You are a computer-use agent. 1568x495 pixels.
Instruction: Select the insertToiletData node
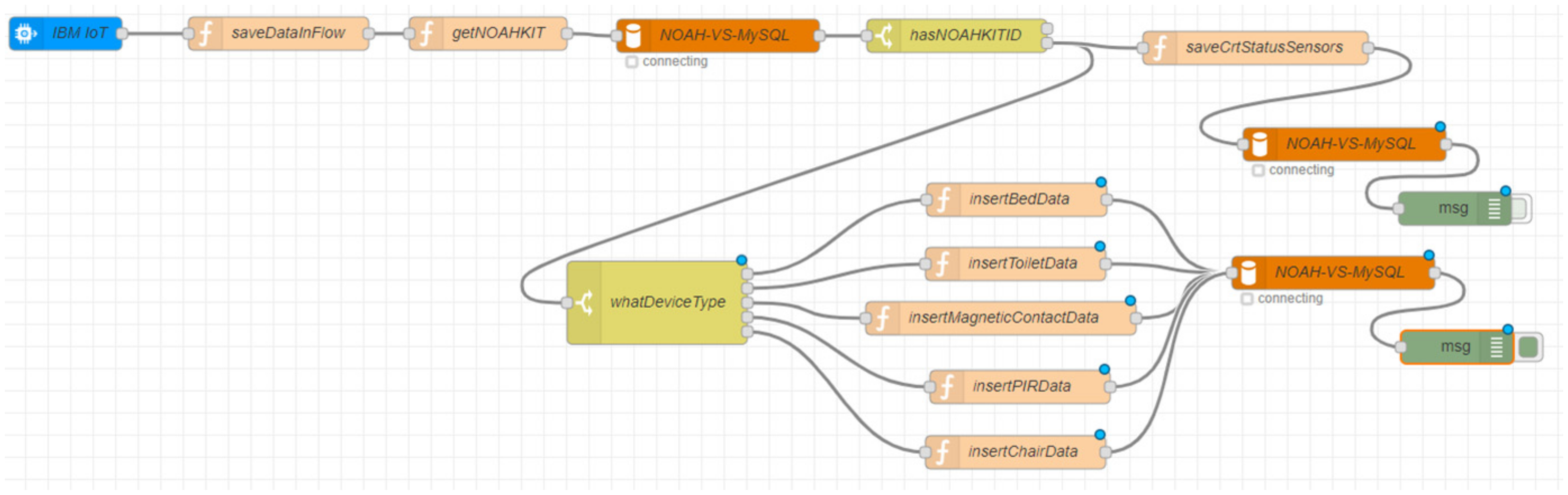click(x=1022, y=263)
